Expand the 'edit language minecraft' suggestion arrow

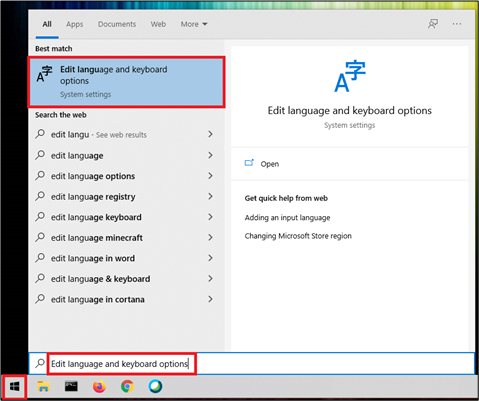point(210,237)
